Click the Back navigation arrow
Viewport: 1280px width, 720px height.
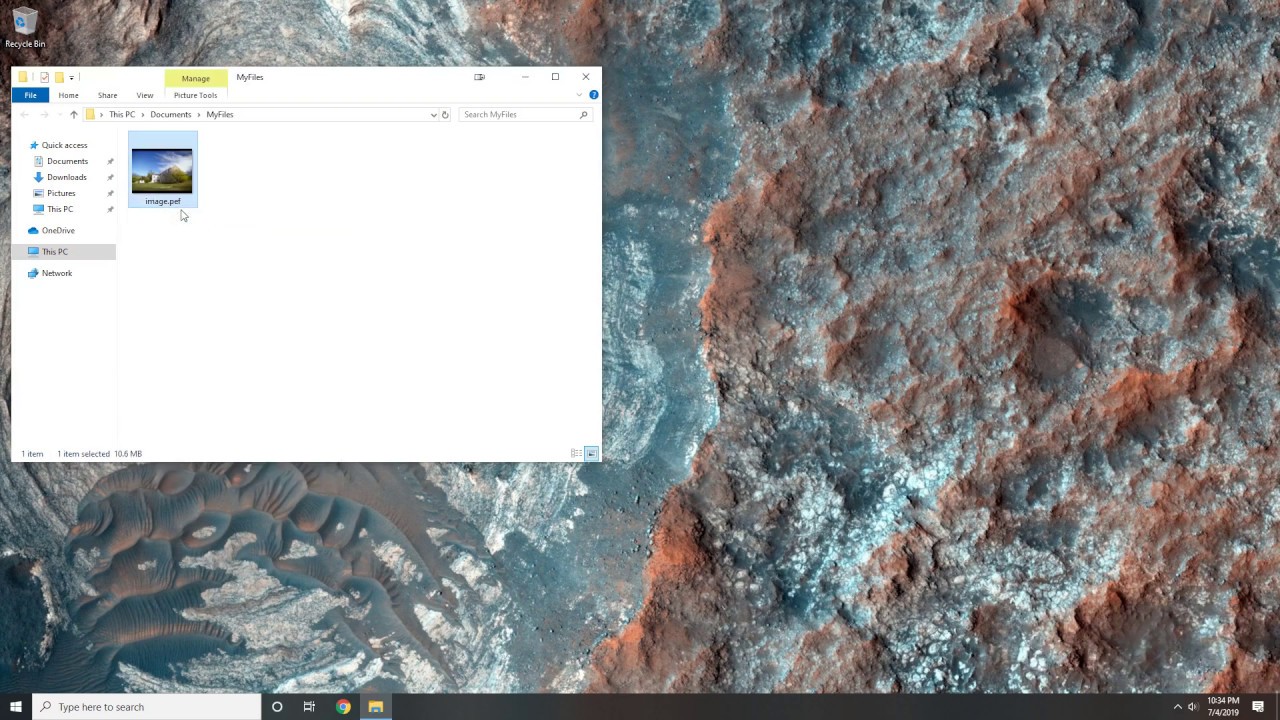25,115
